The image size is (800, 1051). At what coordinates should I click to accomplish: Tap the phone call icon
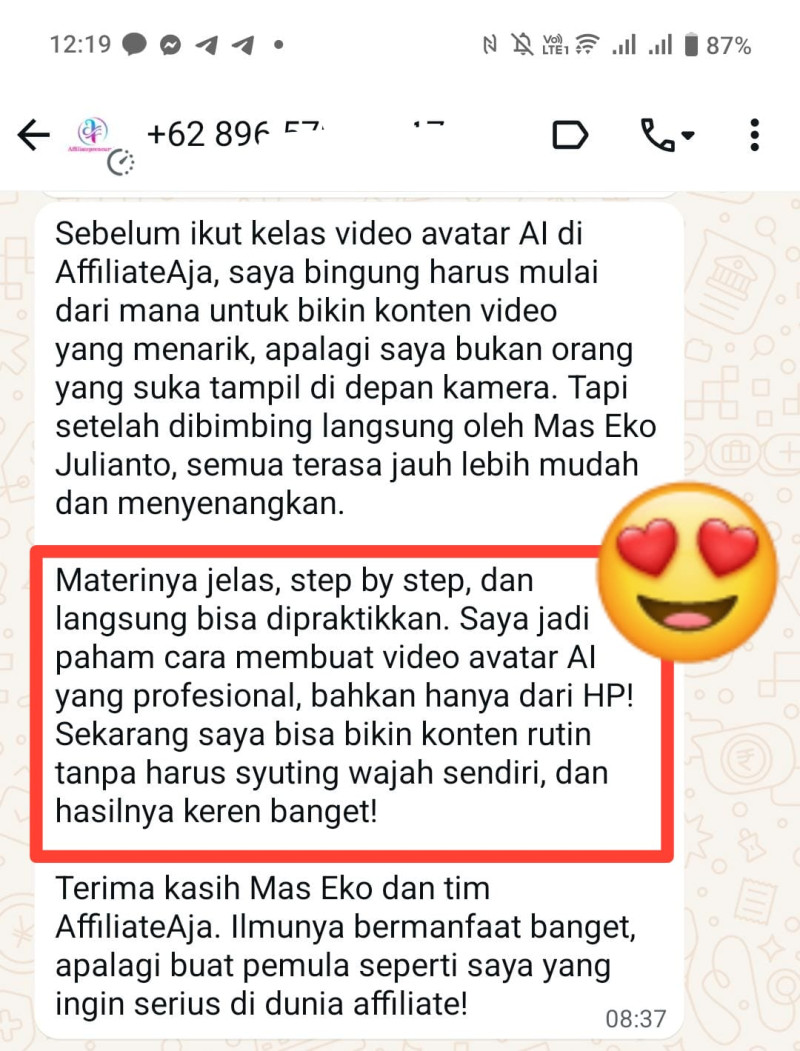(x=657, y=135)
